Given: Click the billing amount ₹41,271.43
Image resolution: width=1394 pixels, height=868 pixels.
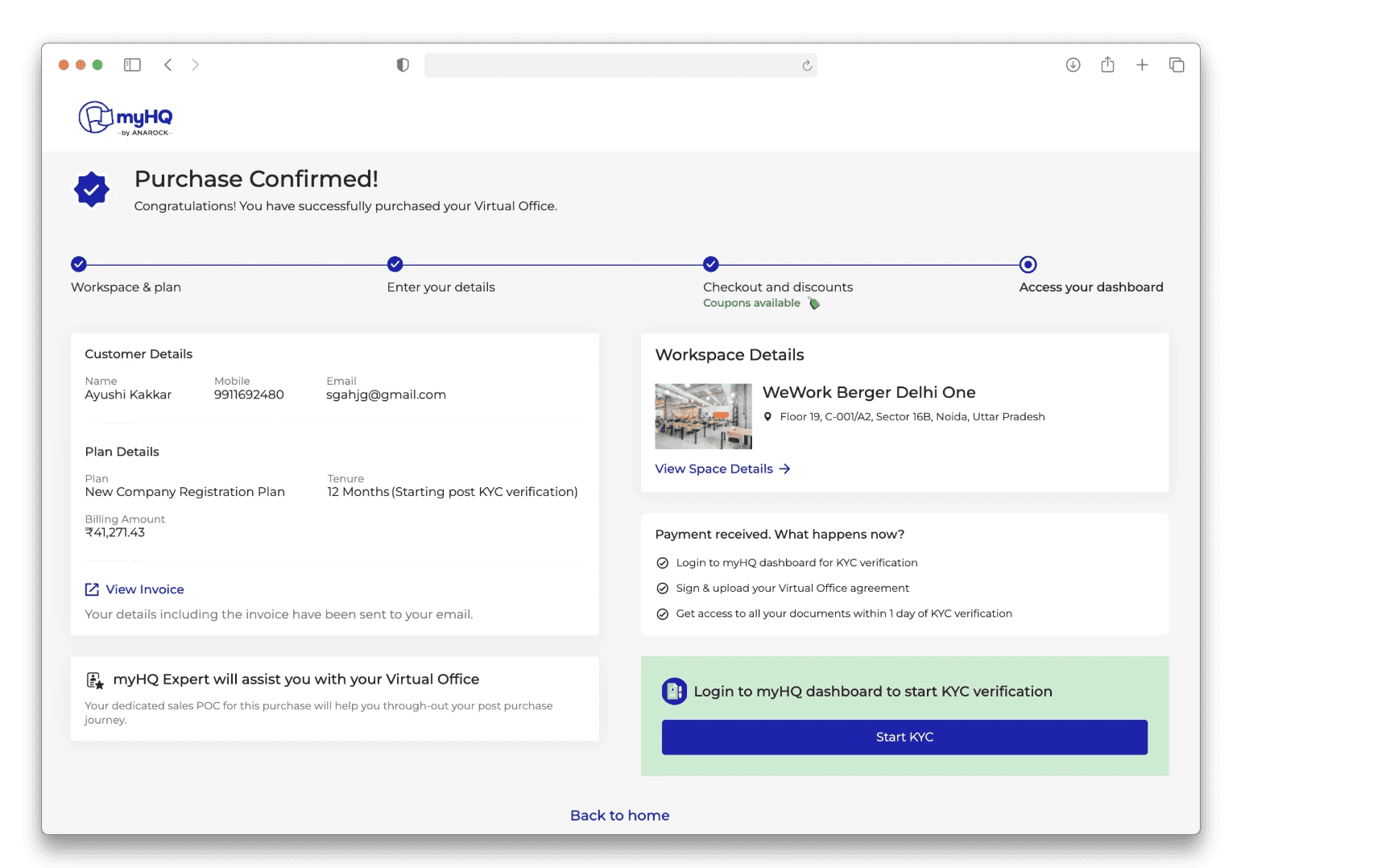Looking at the screenshot, I should (x=115, y=532).
